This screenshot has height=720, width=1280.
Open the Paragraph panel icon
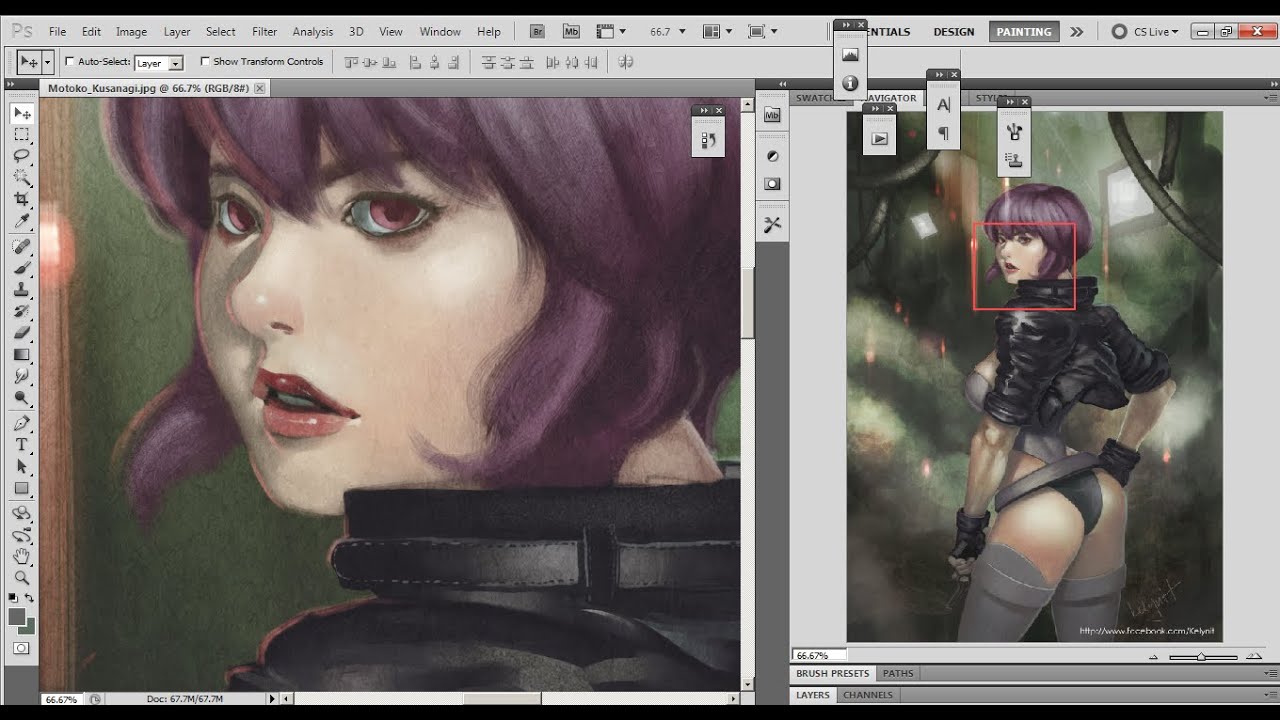943,133
